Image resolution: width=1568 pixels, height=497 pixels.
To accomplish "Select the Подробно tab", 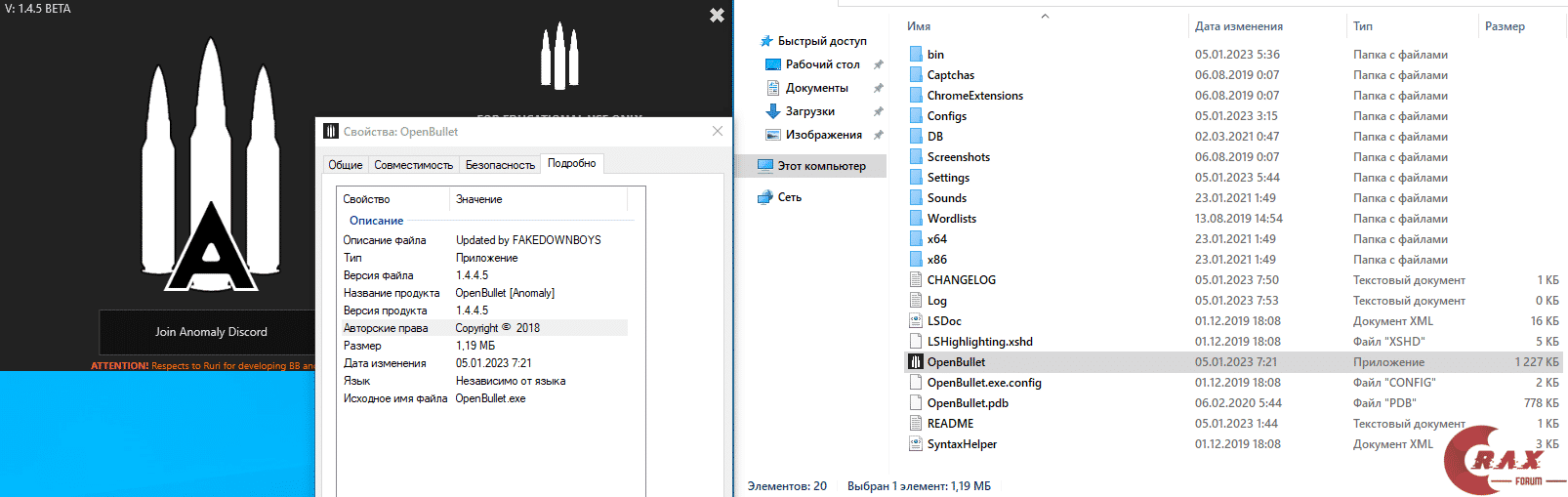I will [x=572, y=163].
